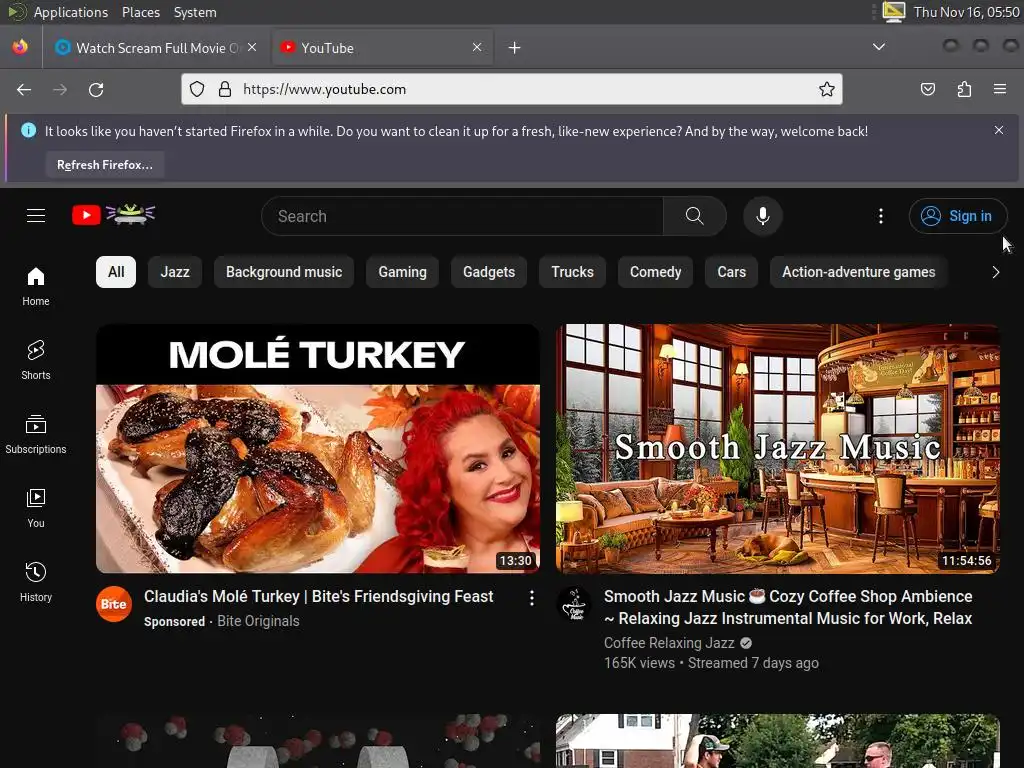List all tabs dropdown arrow
1024x768 pixels.
879,47
